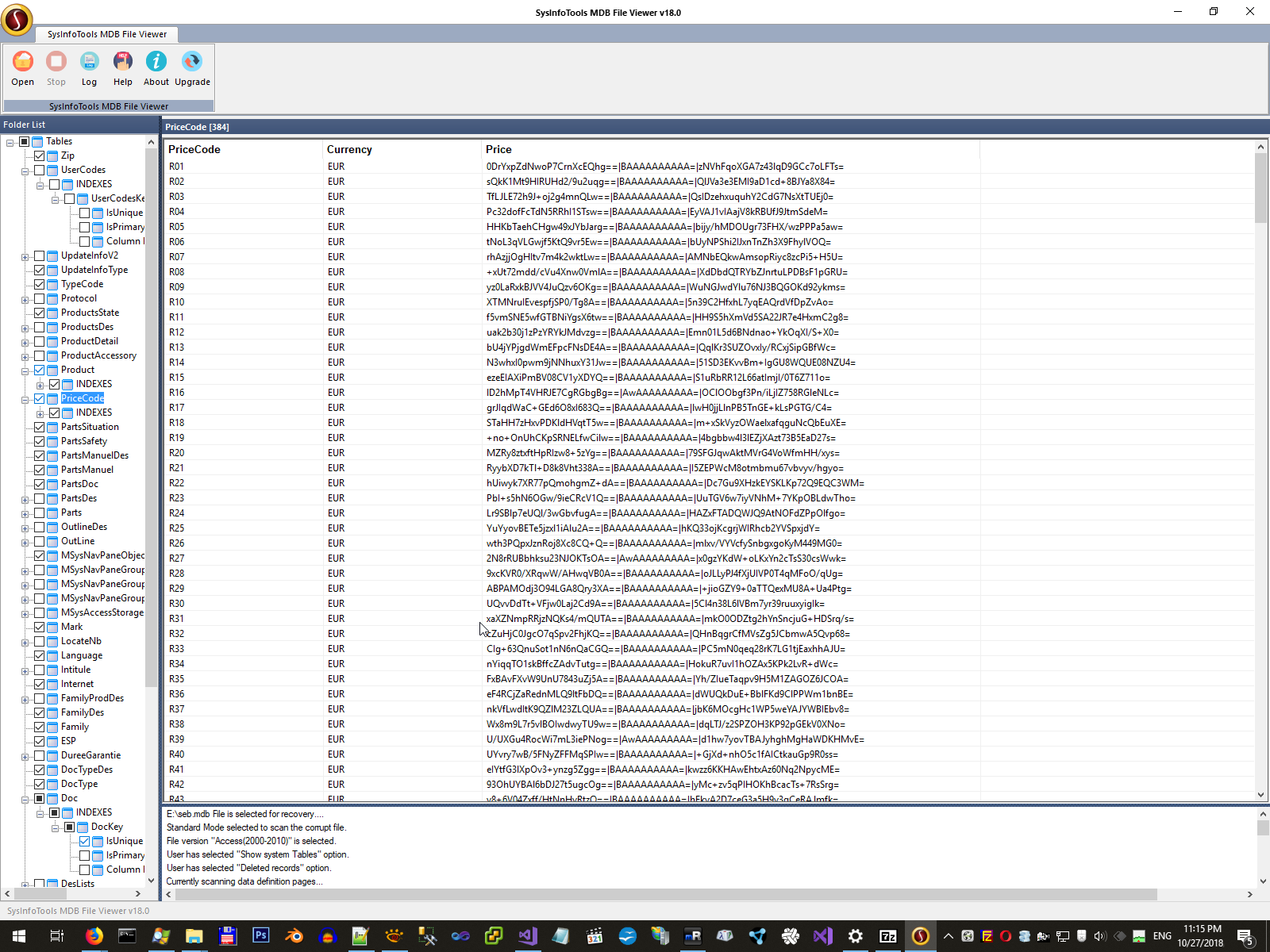Select the PartsManuelDes table label

94,455
